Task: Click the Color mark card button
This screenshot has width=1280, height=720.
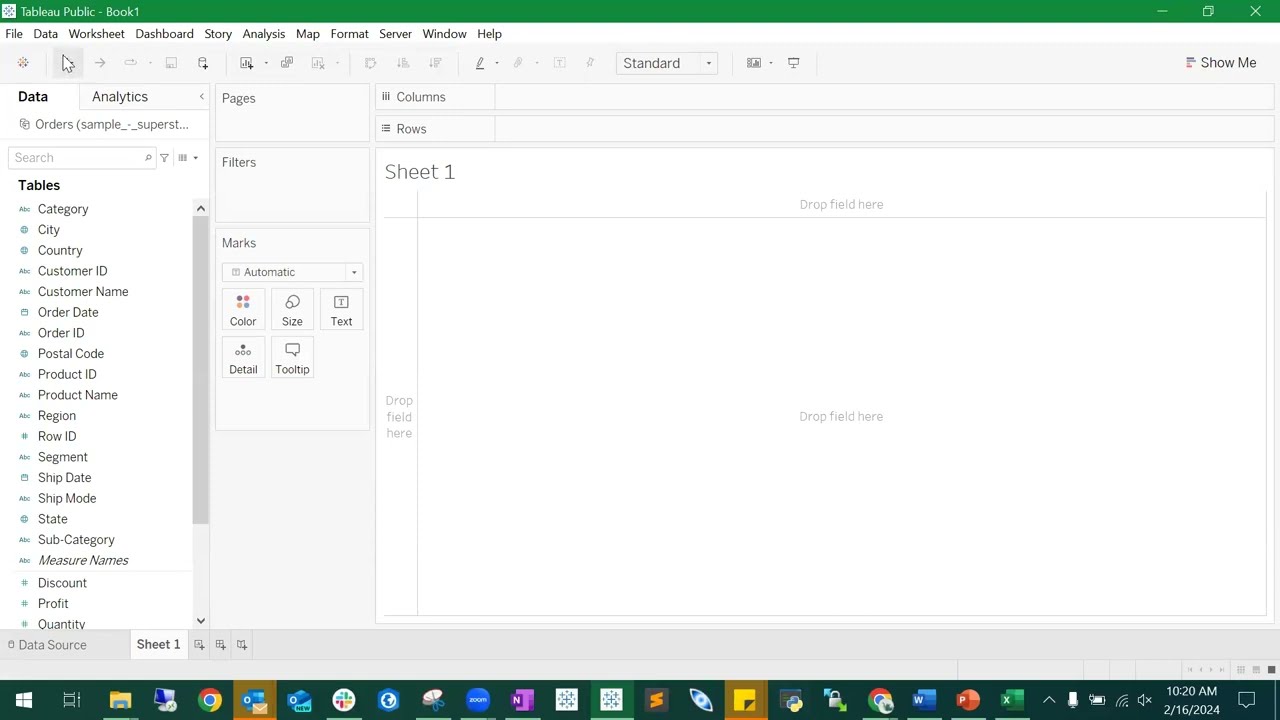Action: [x=243, y=310]
